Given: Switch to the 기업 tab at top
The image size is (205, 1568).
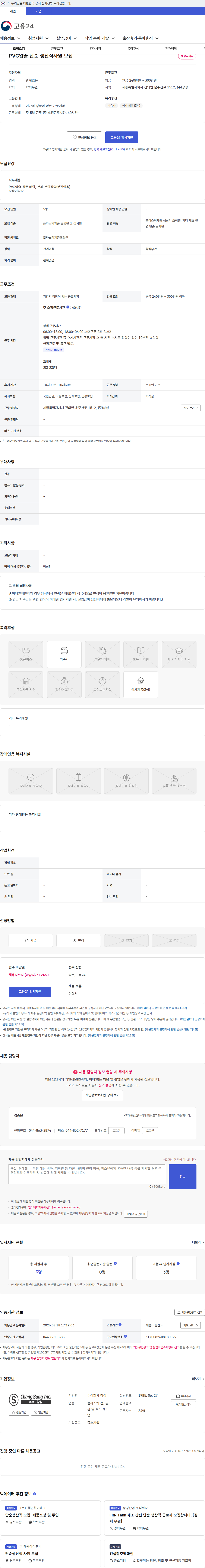Looking at the screenshot, I should point(38,11).
